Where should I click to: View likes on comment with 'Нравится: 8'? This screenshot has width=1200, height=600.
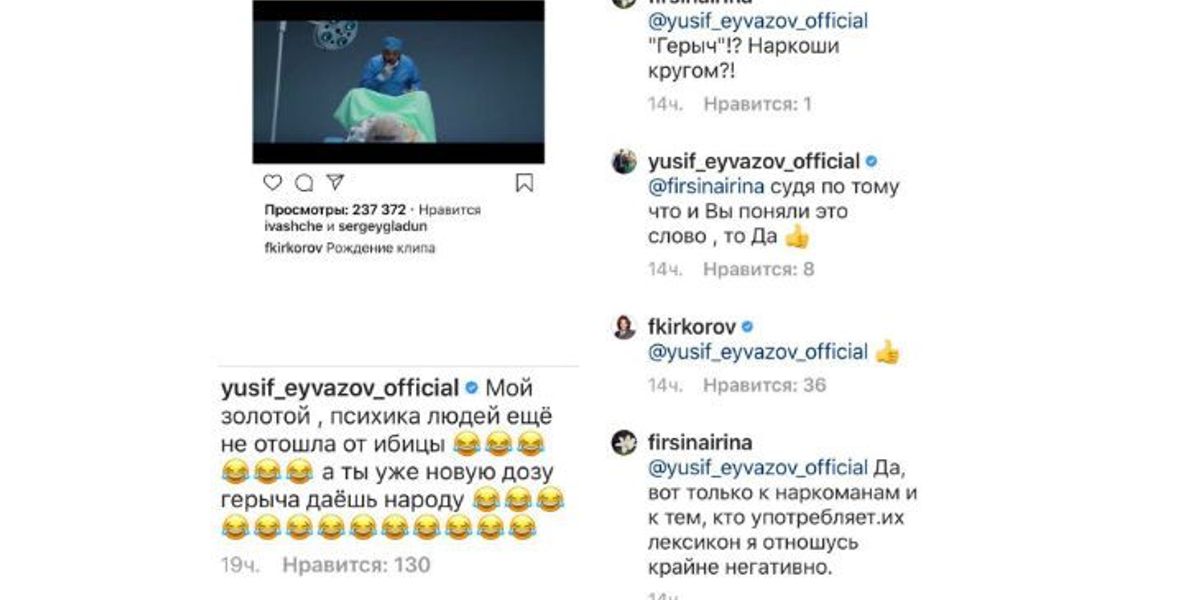(x=759, y=269)
